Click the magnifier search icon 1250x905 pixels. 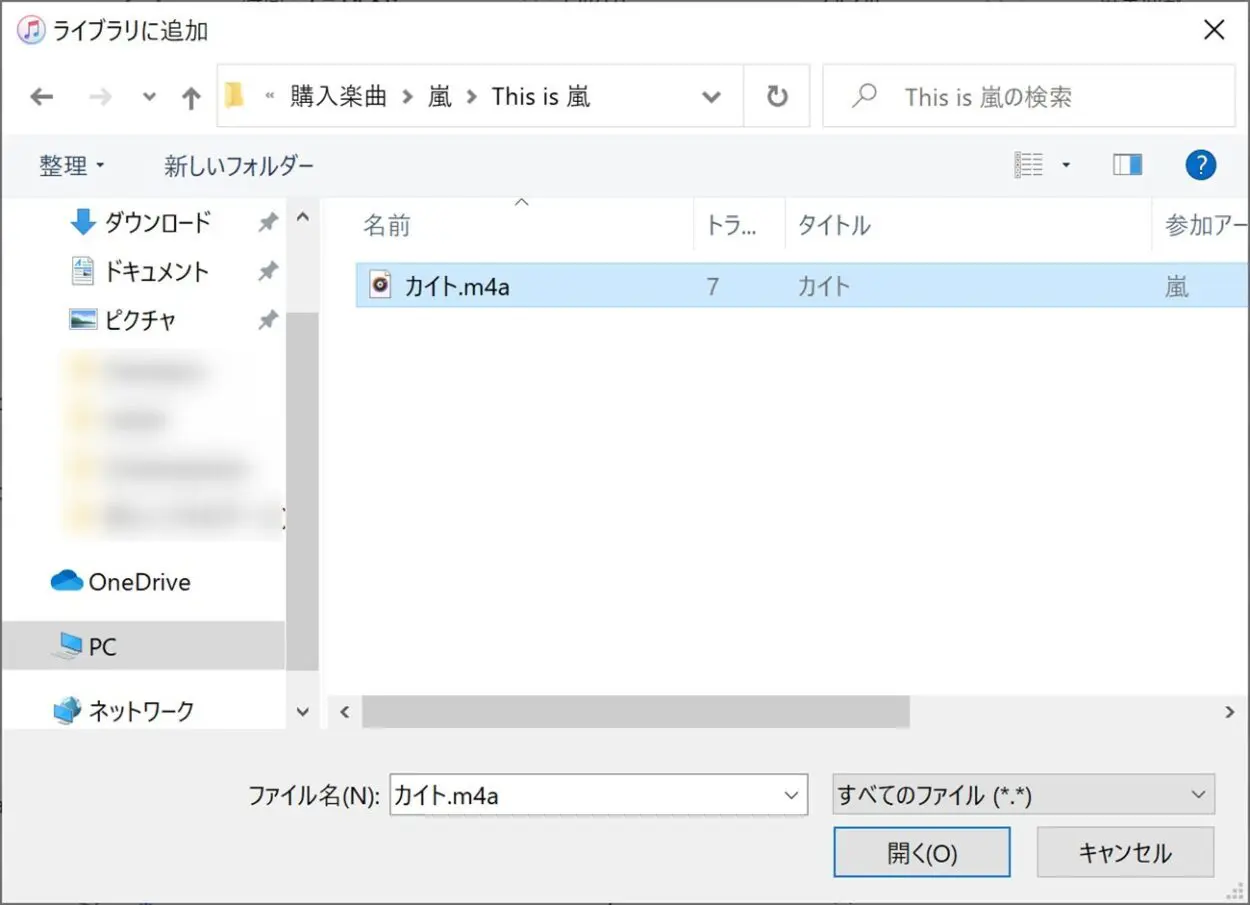tap(863, 96)
